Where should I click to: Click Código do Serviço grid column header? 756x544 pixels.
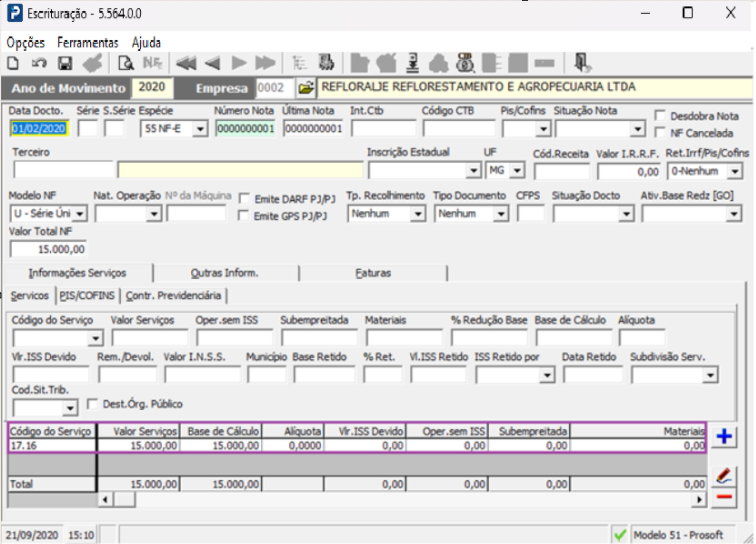pos(51,431)
